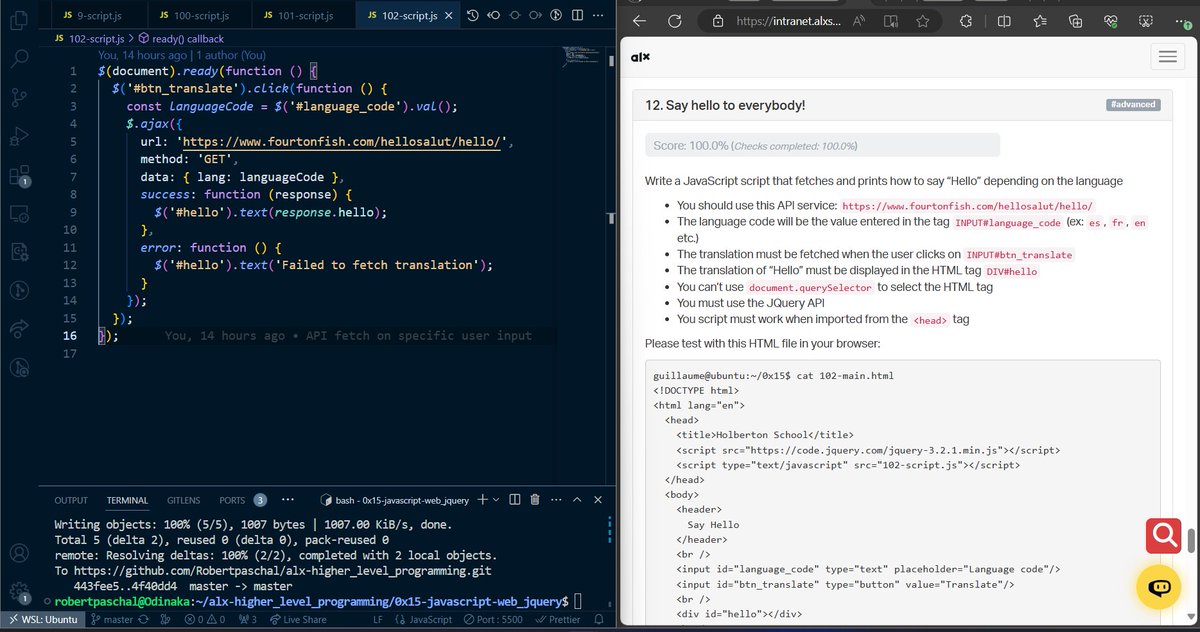Open the Run and Debug view
This screenshot has height=632, width=1200.
[18, 136]
